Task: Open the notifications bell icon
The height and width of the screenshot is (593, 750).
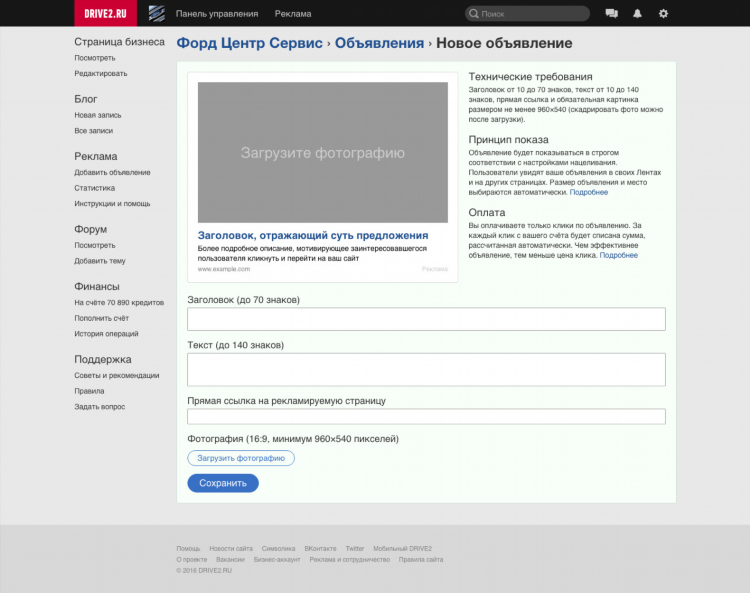Action: point(637,13)
